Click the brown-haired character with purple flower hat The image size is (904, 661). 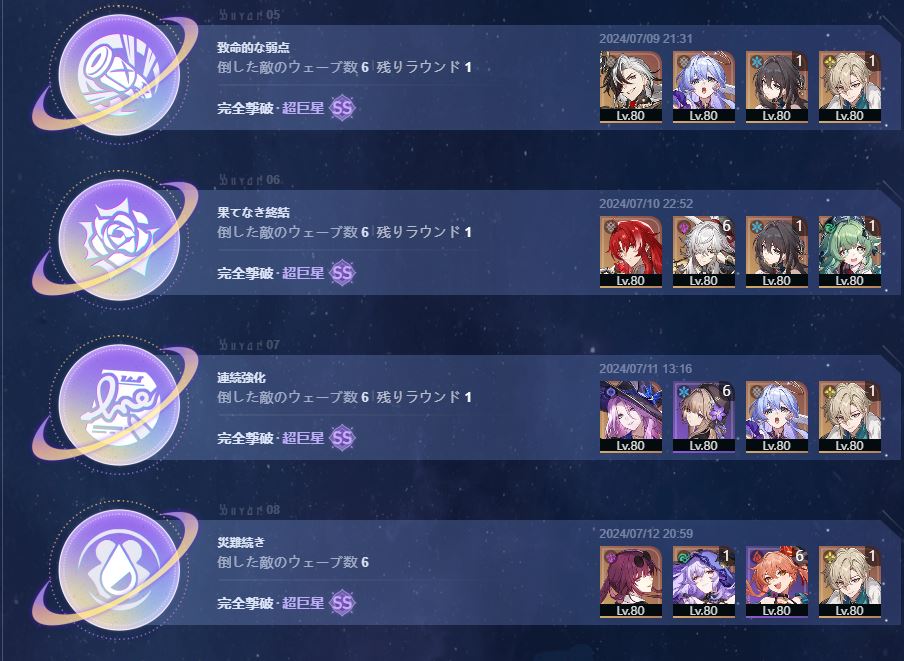704,417
